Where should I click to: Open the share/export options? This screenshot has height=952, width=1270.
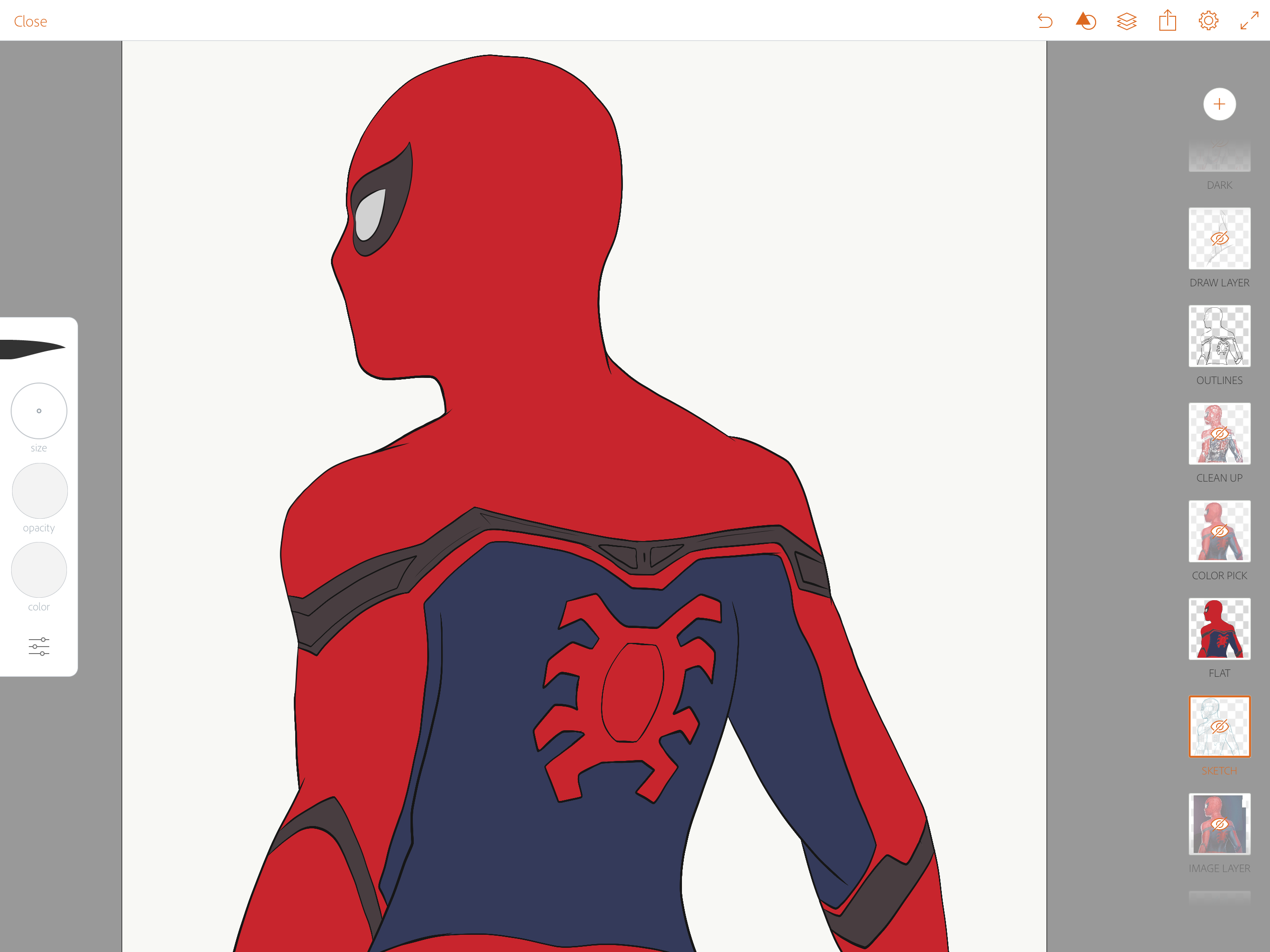pyautogui.click(x=1167, y=21)
